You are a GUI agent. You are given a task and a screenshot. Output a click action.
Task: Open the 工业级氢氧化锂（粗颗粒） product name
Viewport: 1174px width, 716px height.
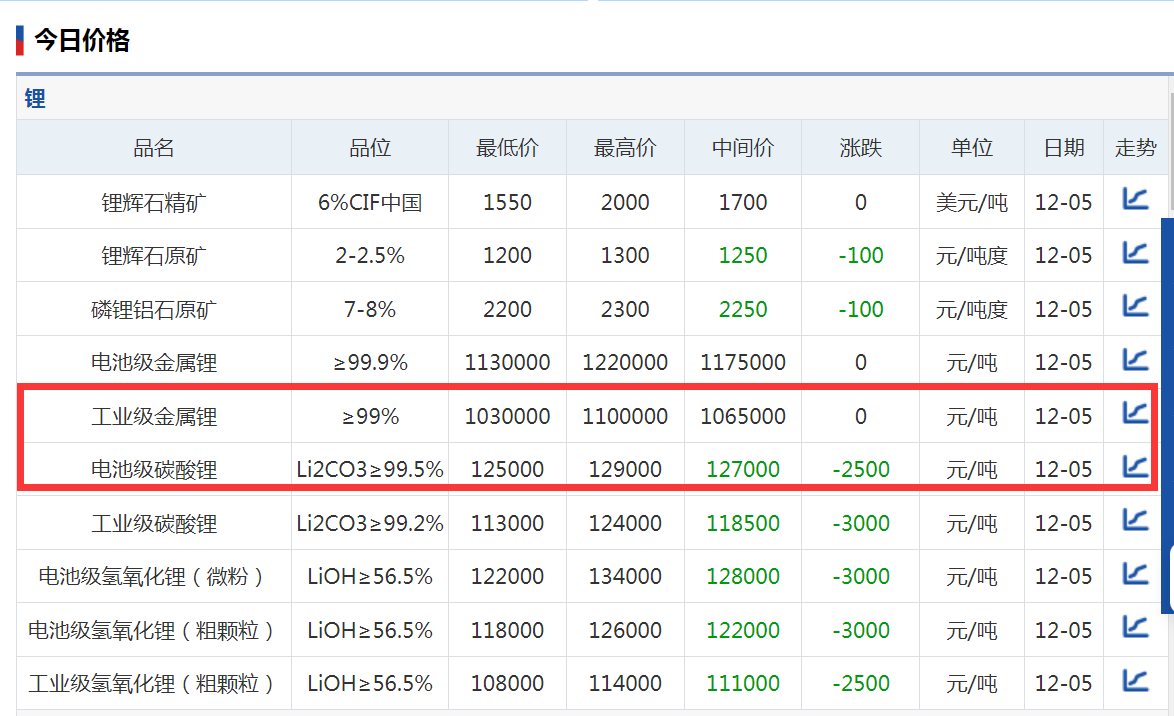153,685
